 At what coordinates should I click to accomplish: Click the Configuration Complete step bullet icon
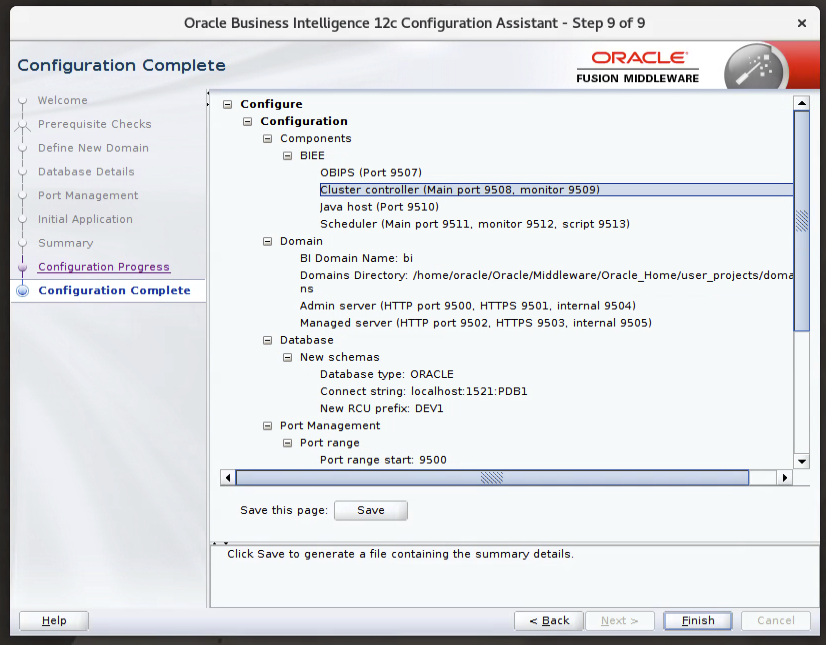tap(23, 290)
